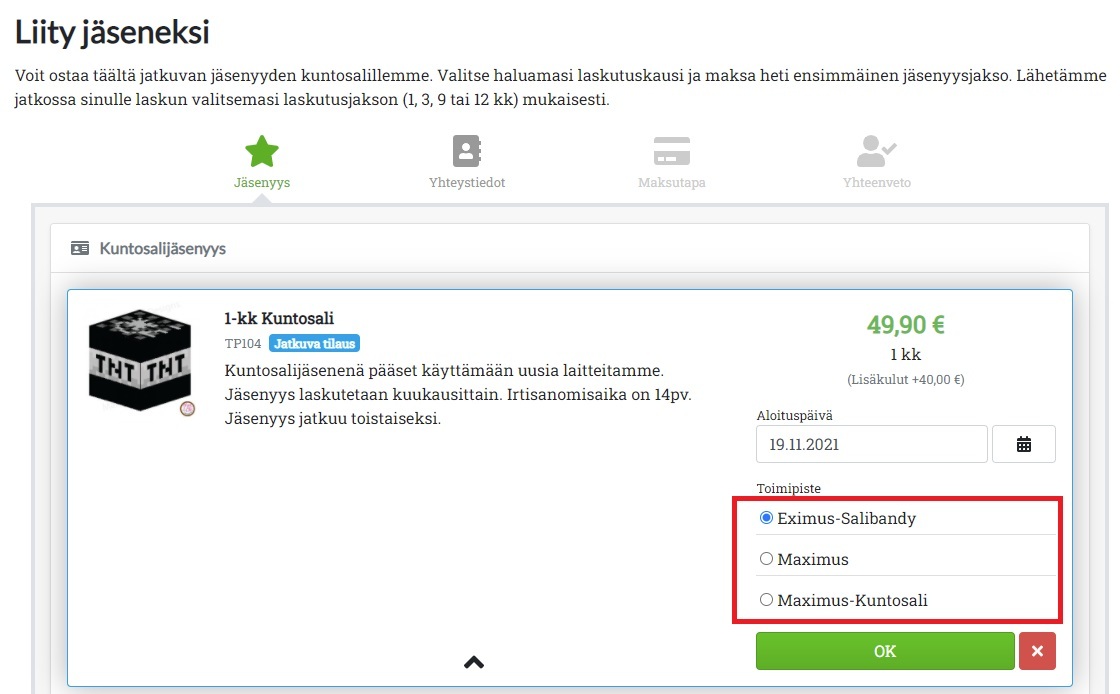Viewport: 1120px width, 694px height.
Task: Click the Maksutapa credit card icon
Action: (671, 151)
